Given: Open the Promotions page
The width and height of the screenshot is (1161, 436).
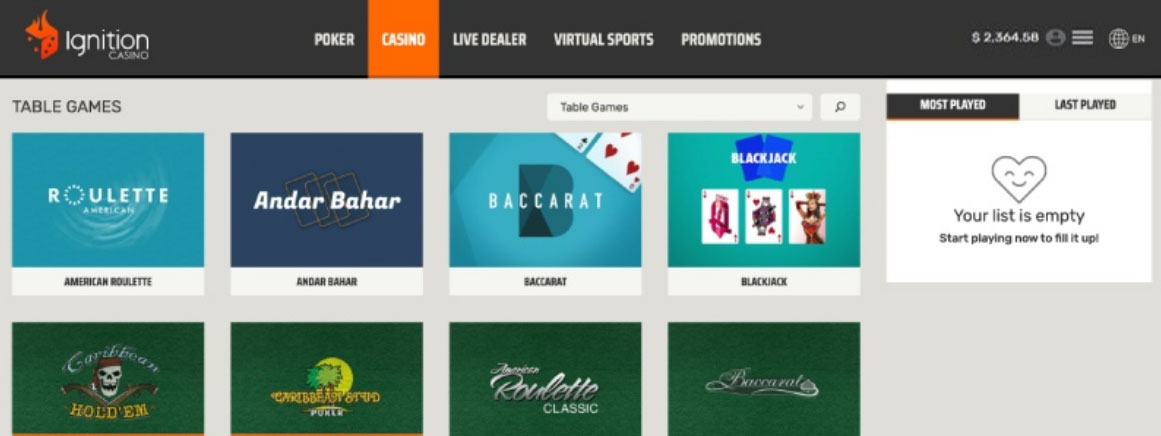Looking at the screenshot, I should (x=720, y=39).
